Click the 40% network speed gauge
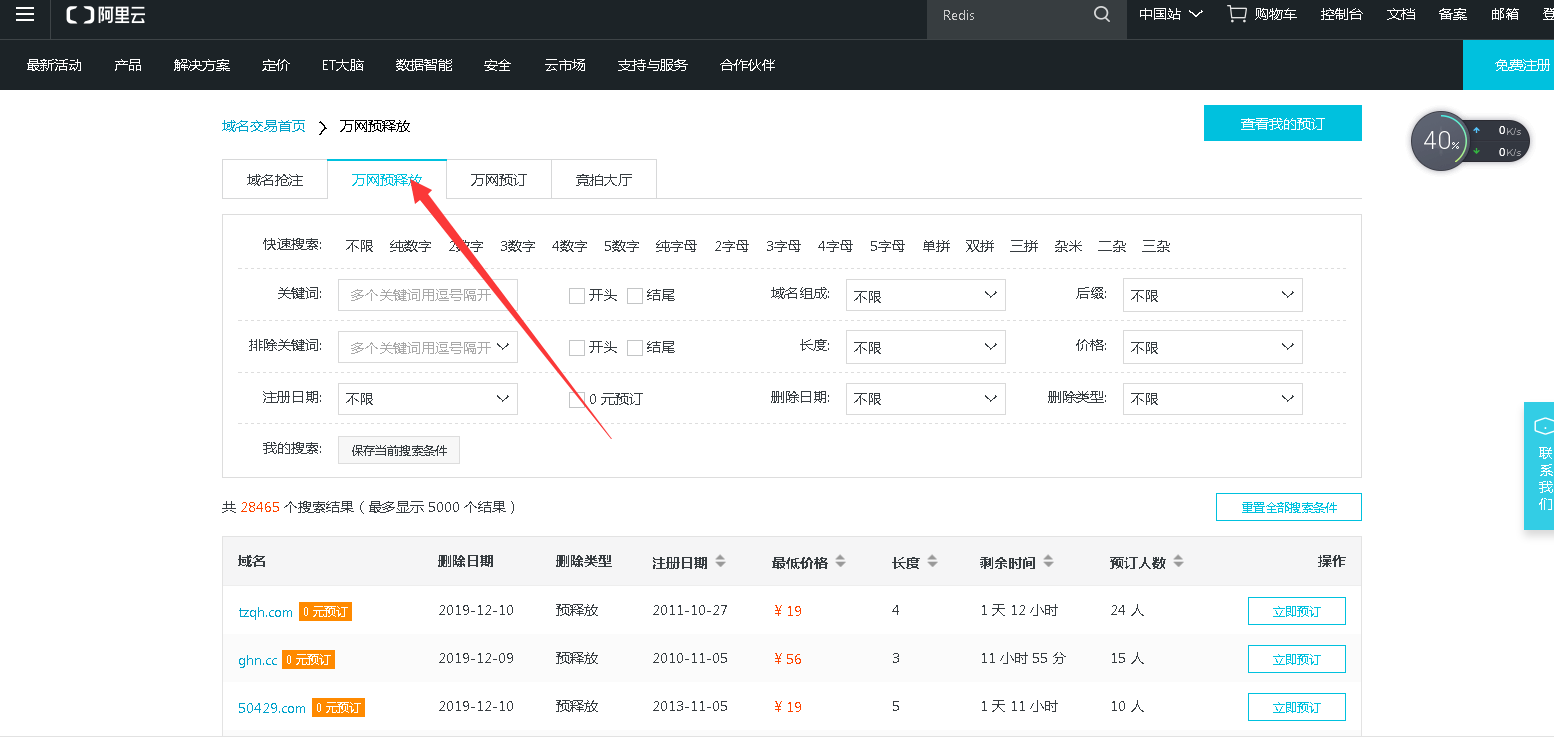1554x739 pixels. coord(1439,140)
